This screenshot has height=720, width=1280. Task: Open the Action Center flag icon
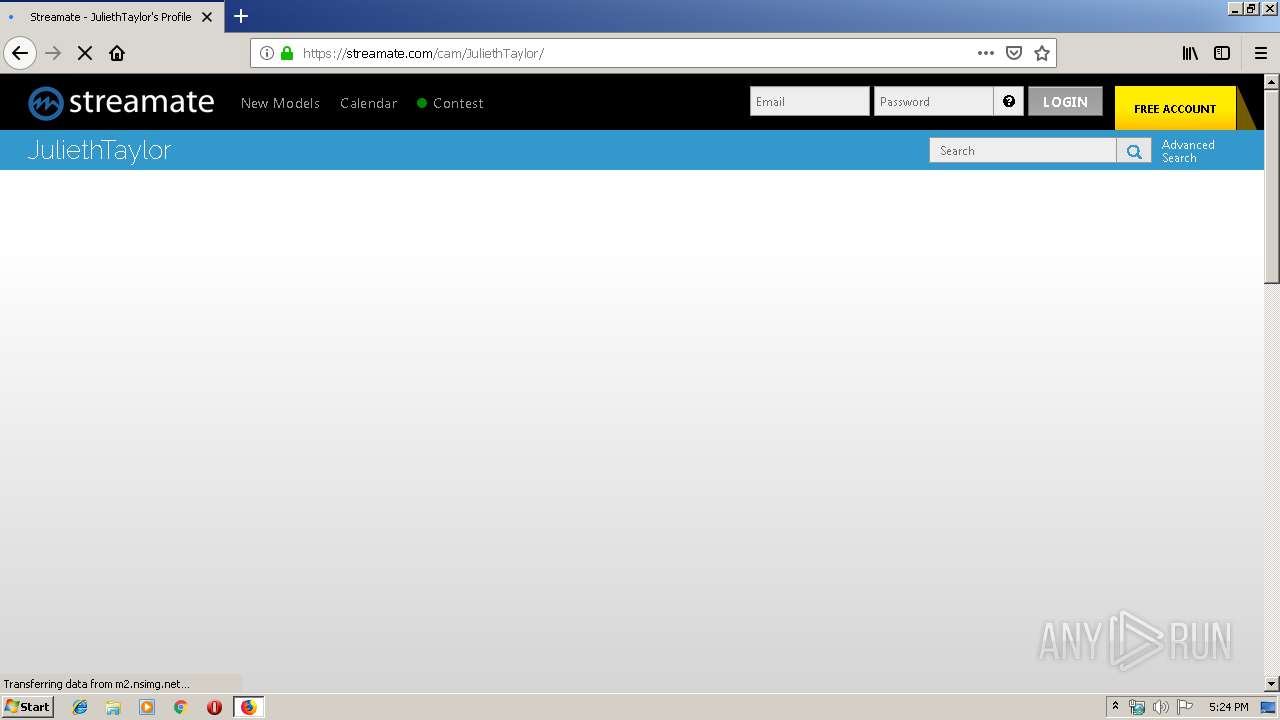pyautogui.click(x=1185, y=707)
